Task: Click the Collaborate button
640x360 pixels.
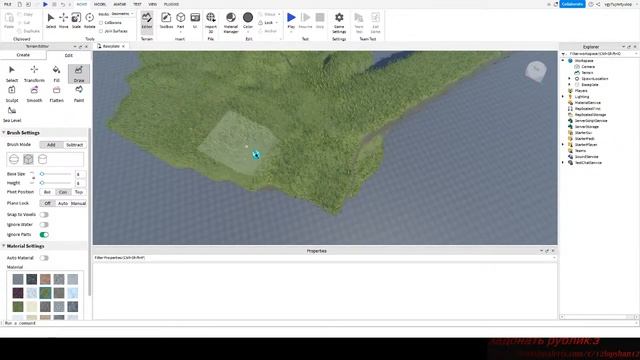Action: click(x=572, y=4)
